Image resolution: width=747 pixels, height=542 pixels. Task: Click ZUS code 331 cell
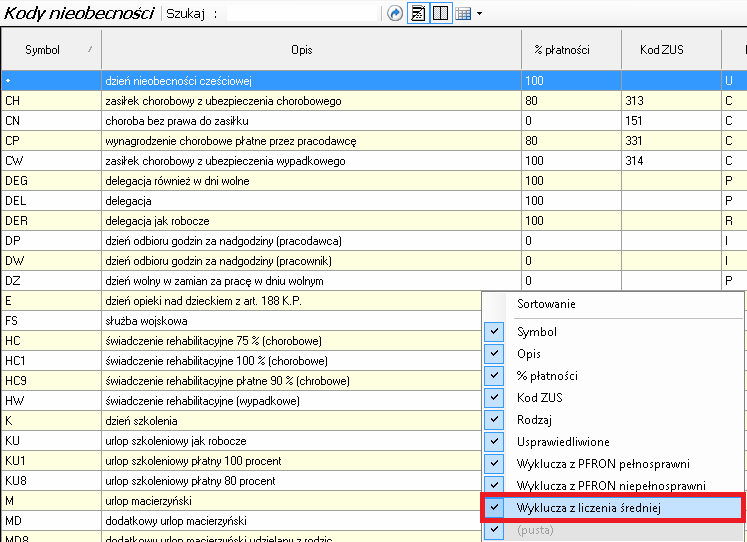pyautogui.click(x=671, y=141)
